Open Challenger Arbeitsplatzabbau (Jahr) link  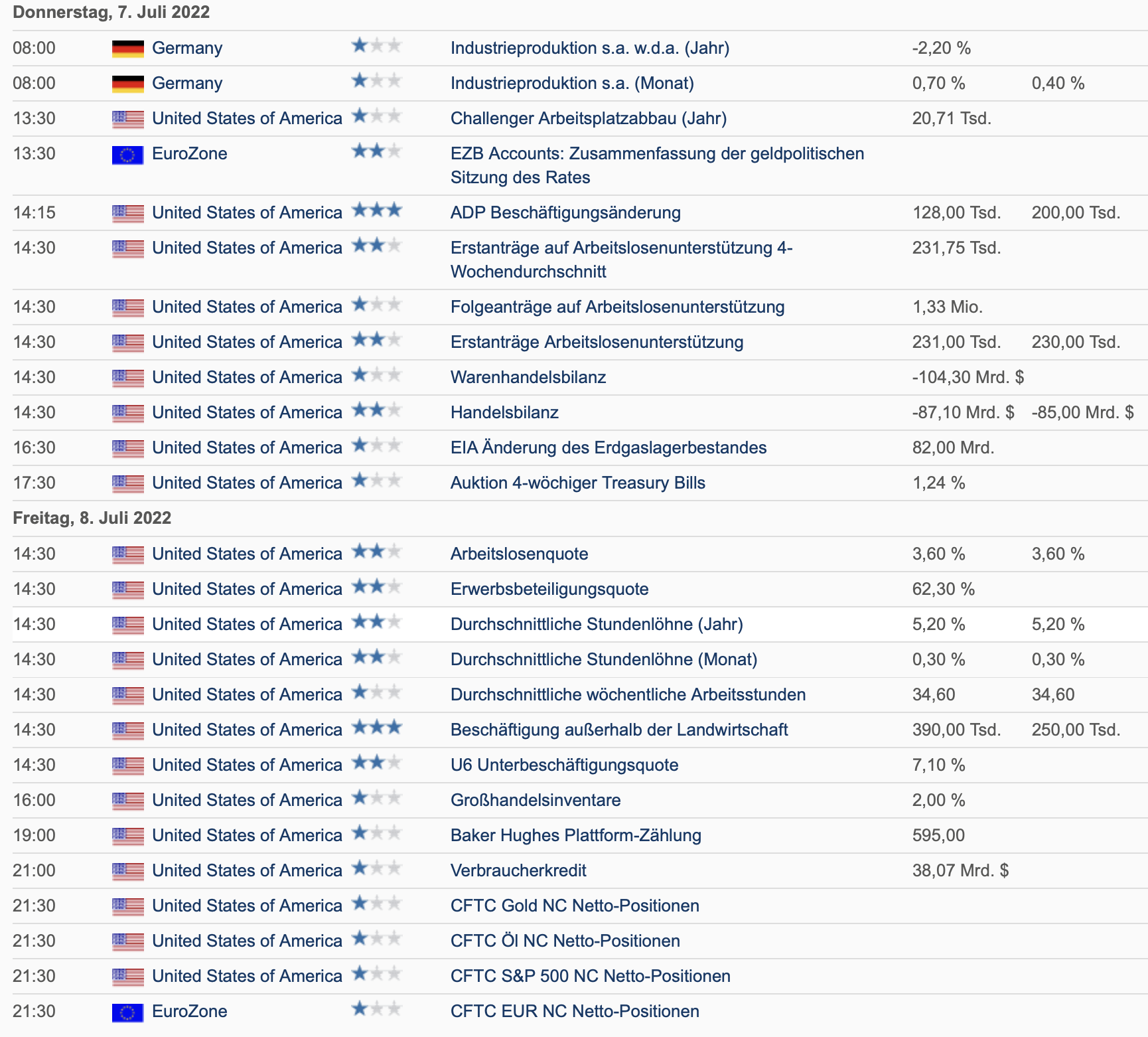click(588, 119)
